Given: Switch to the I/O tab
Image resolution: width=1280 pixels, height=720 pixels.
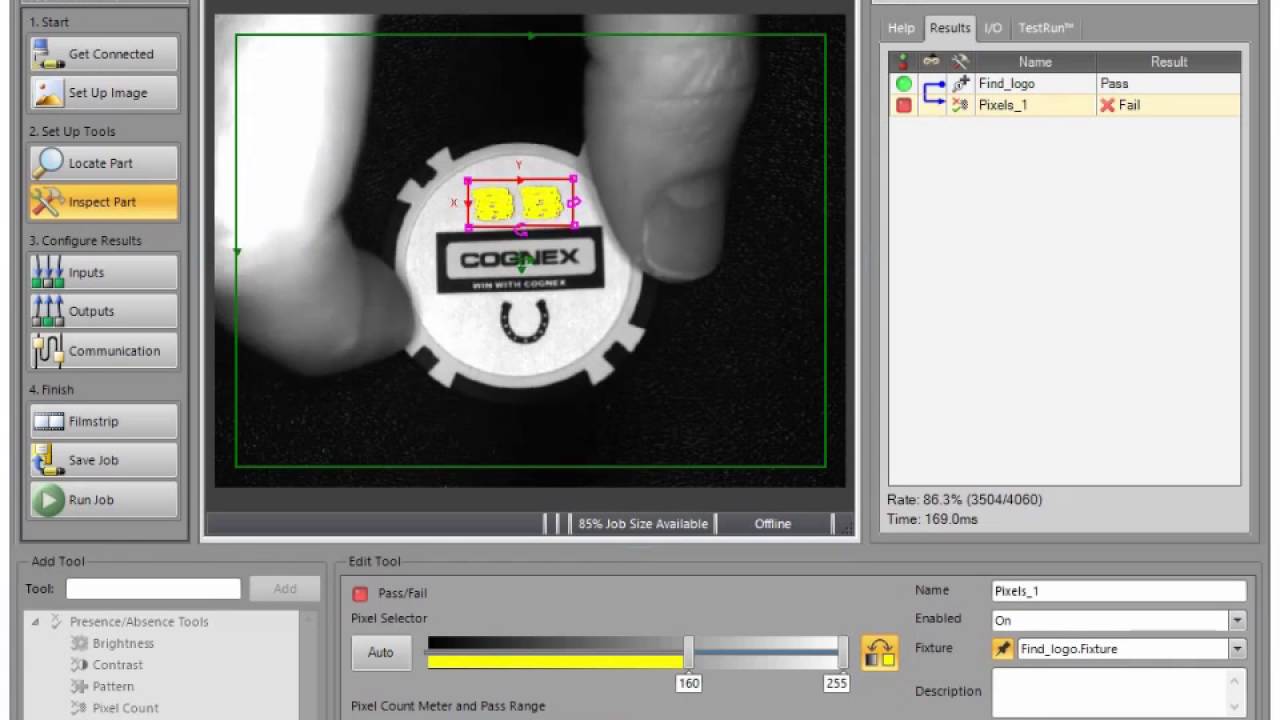Looking at the screenshot, I should [x=993, y=28].
